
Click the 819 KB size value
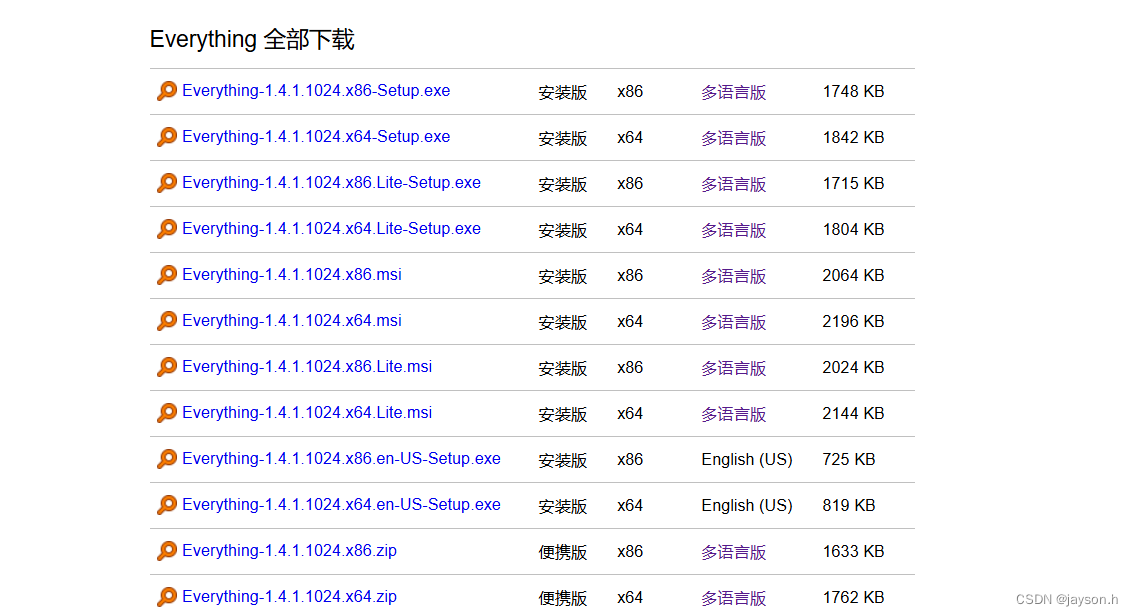[848, 506]
